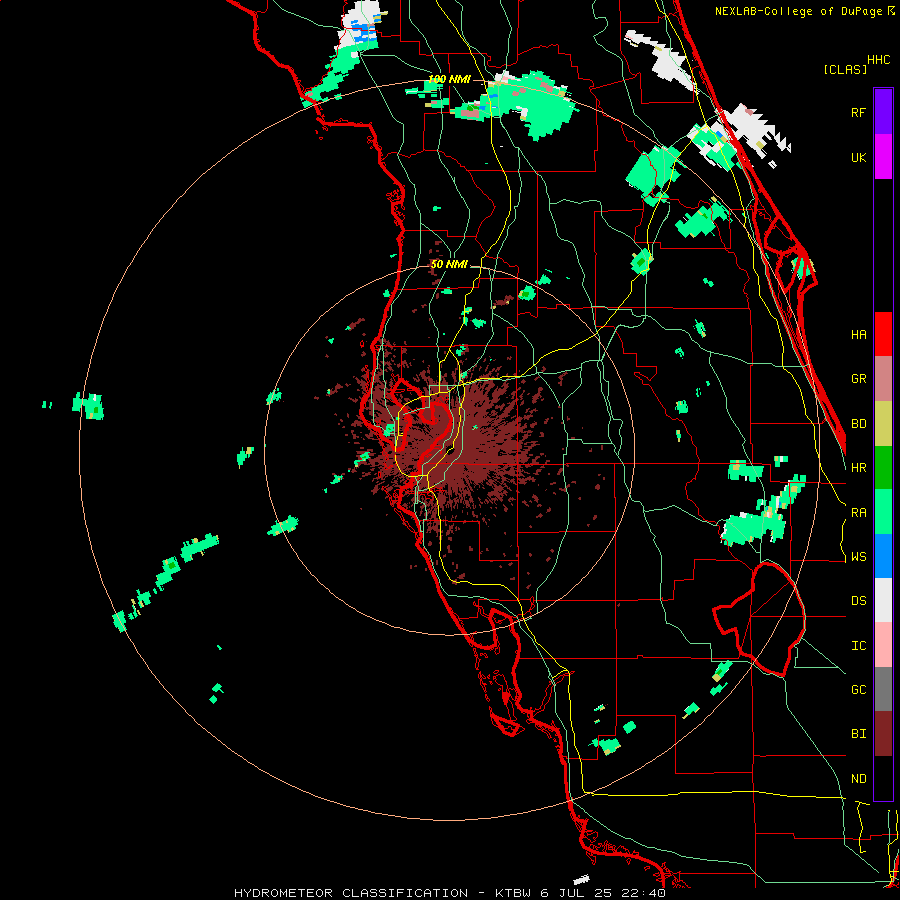
Task: Click the IC light pink legend swatch
Action: coord(883,645)
